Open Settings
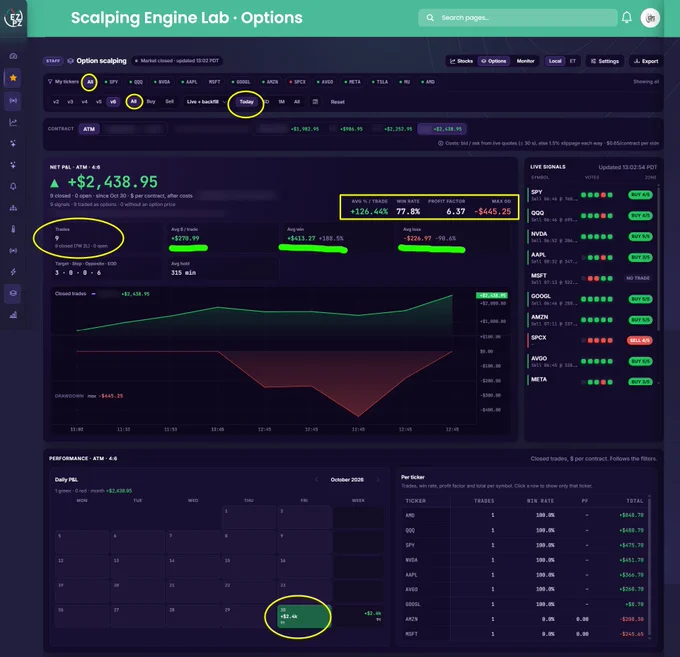Screen dimensions: 680x657 (x=605, y=61)
